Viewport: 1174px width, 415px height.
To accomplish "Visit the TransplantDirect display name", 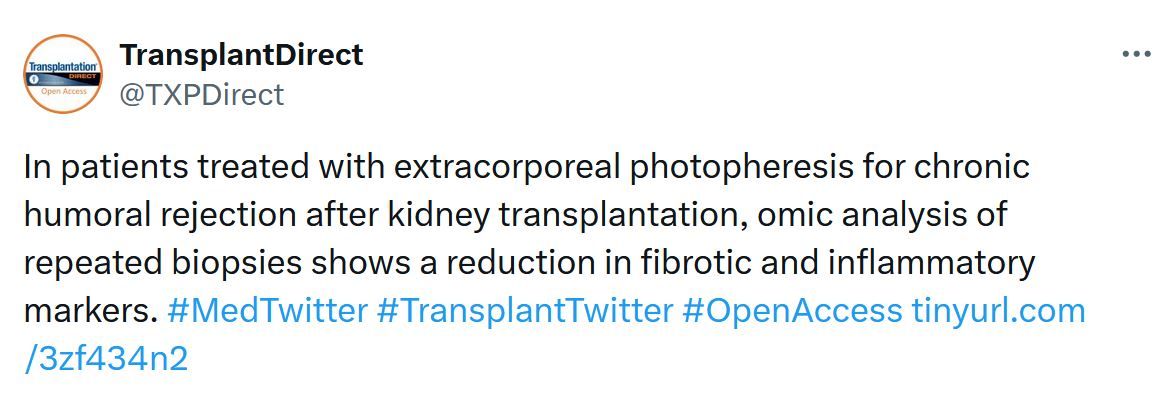I will pos(242,55).
